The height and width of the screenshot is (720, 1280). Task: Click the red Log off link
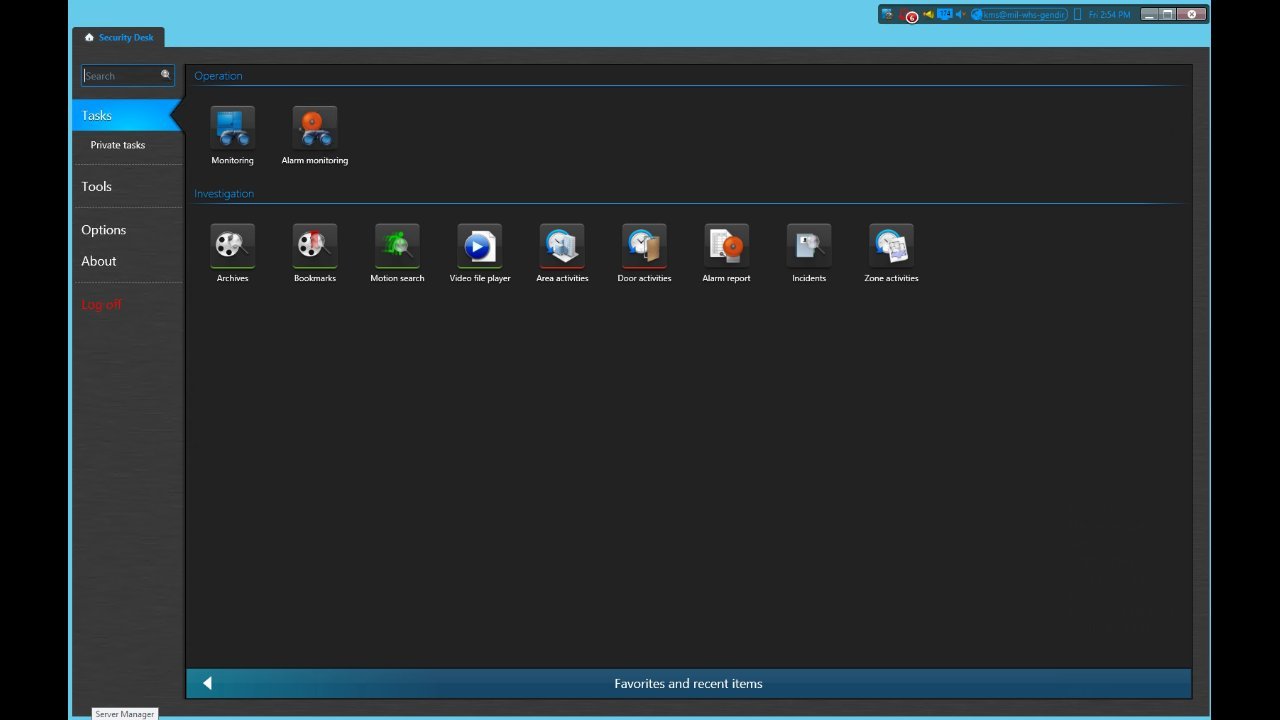pyautogui.click(x=101, y=305)
